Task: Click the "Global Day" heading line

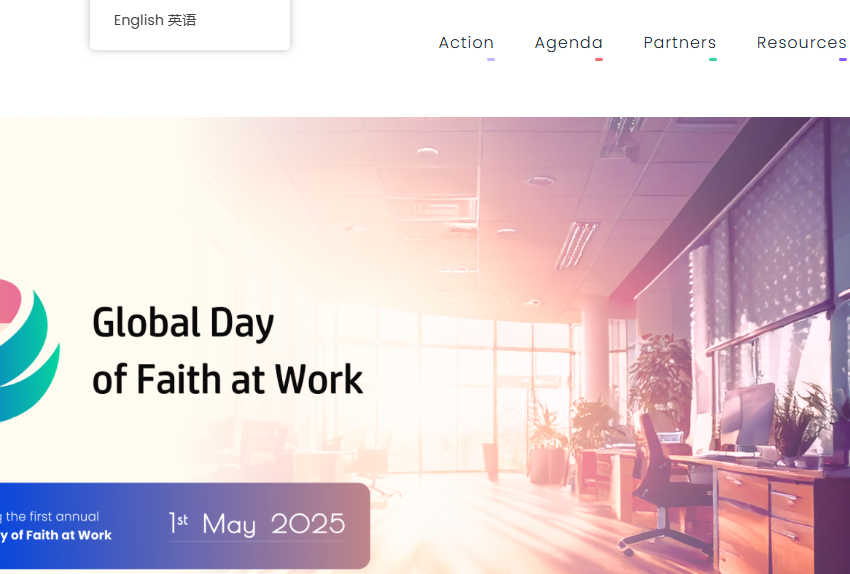Action: click(183, 323)
